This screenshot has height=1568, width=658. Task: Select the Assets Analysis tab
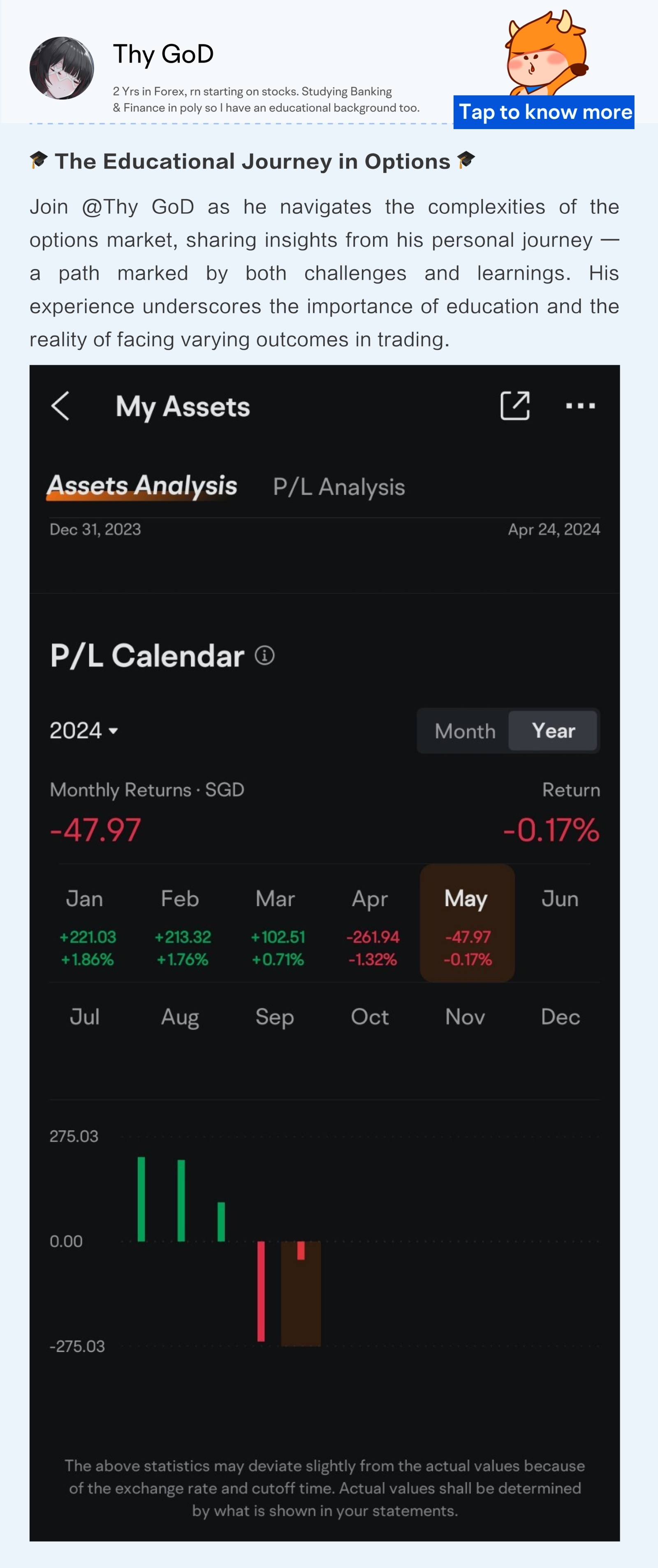(142, 486)
